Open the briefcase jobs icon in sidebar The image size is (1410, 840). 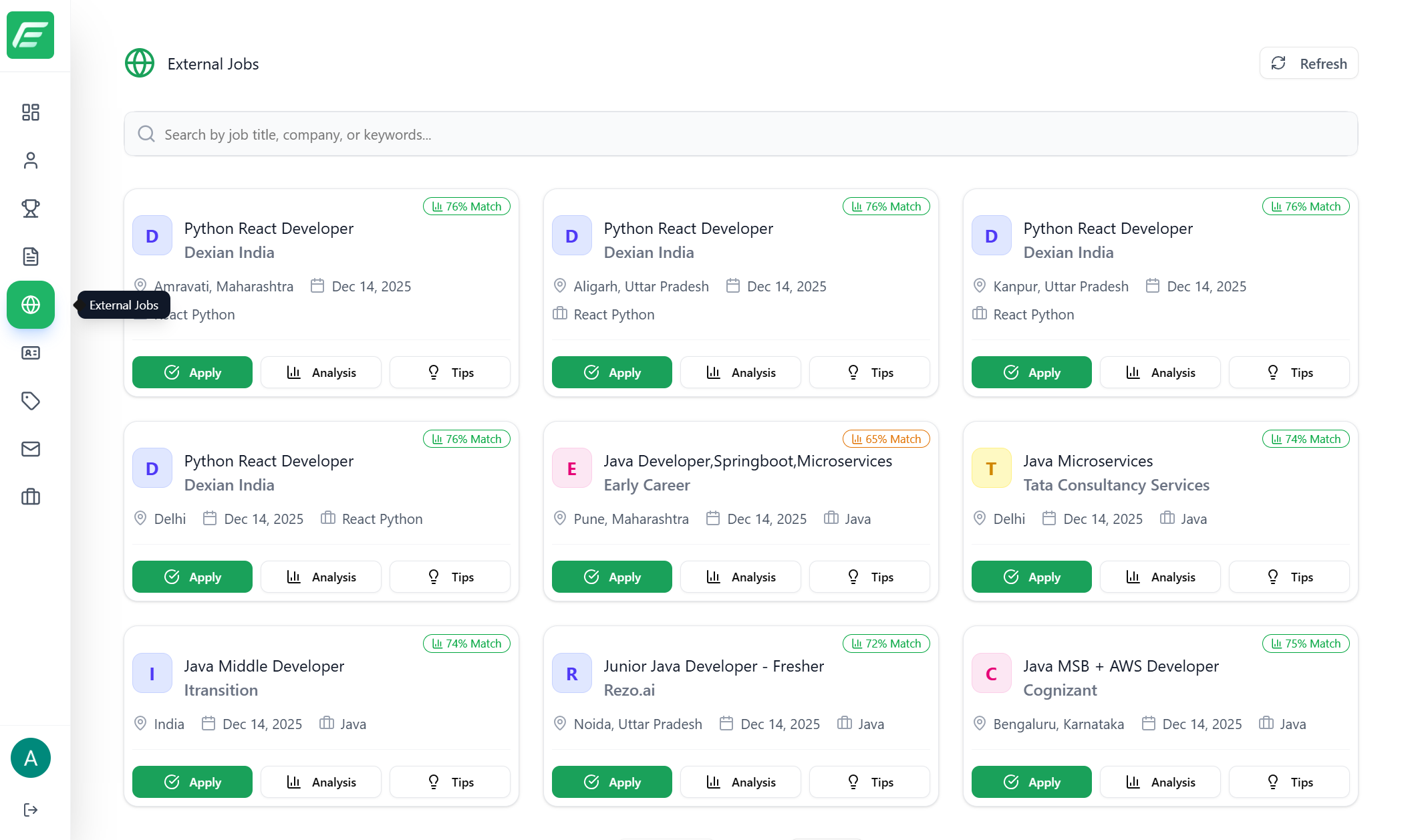click(x=30, y=497)
